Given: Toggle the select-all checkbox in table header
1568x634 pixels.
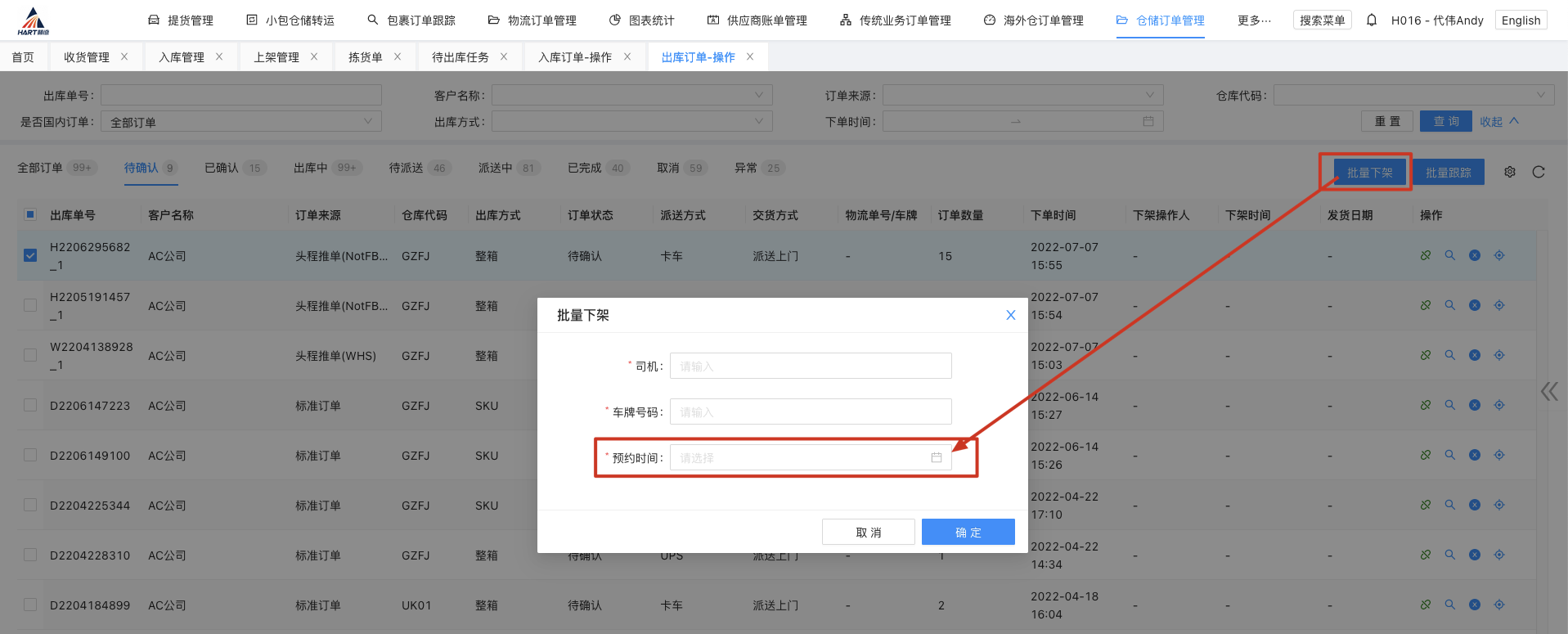Looking at the screenshot, I should coord(30,214).
